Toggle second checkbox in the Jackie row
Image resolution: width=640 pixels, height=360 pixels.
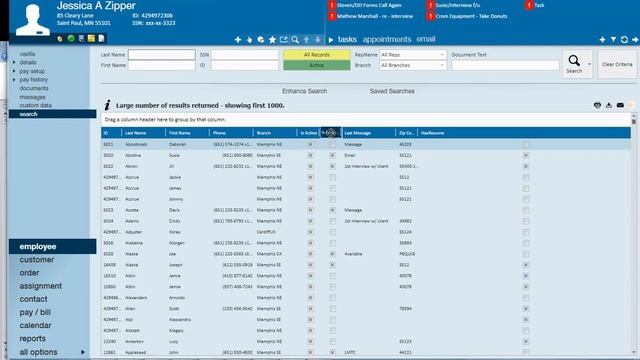click(332, 178)
